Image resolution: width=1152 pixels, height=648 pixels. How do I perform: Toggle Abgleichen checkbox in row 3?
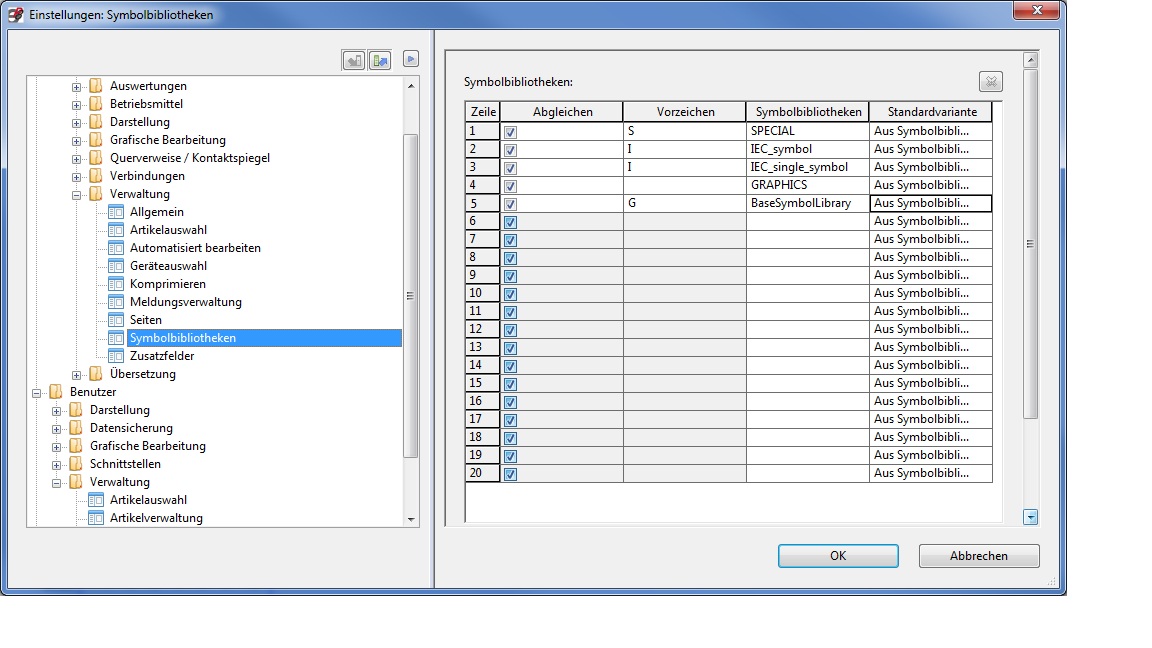click(x=510, y=168)
